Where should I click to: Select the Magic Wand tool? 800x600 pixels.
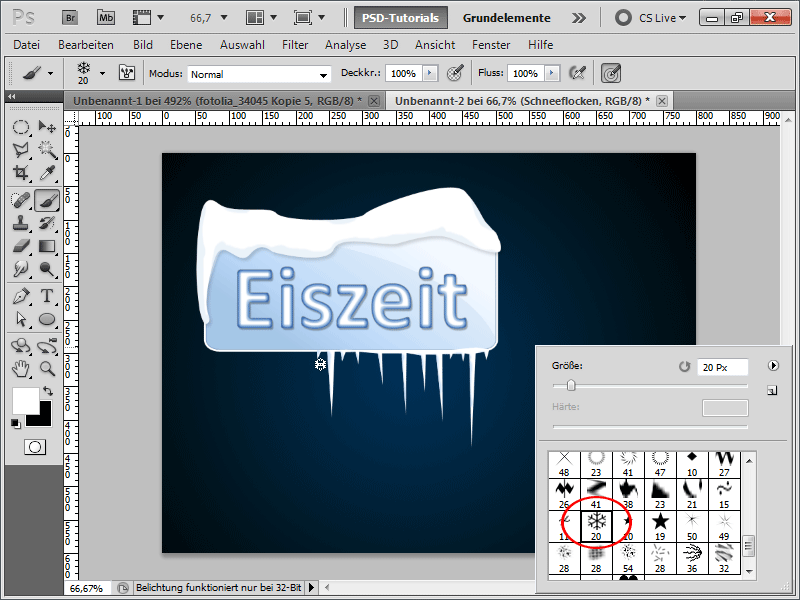pyautogui.click(x=47, y=149)
